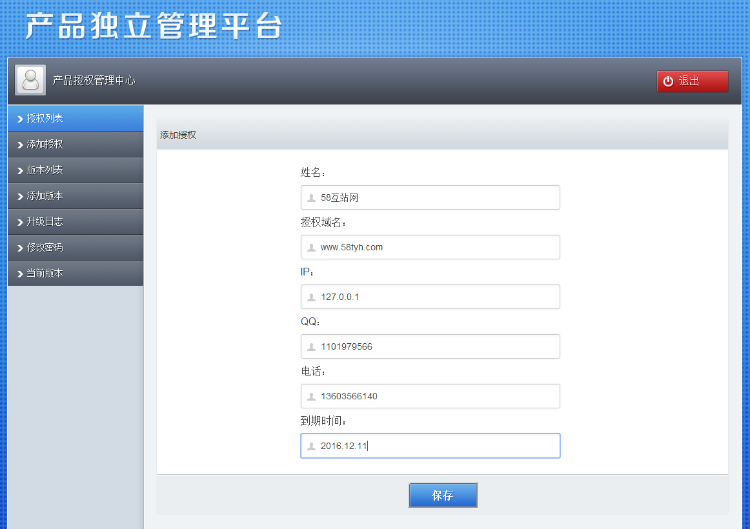The height and width of the screenshot is (529, 750).
Task: Click the 授权域名 field label
Action: (323, 222)
